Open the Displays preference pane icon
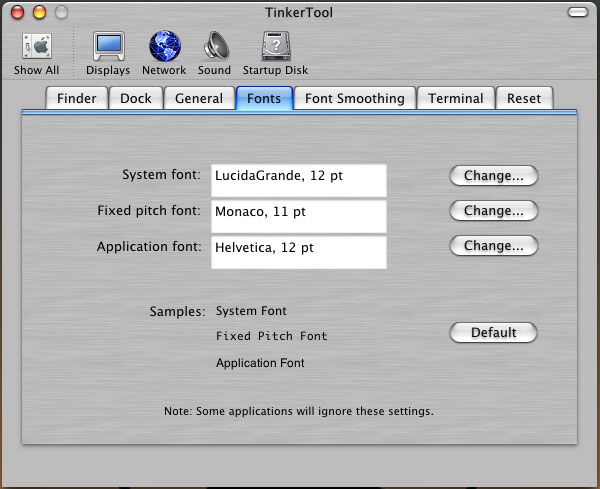 [109, 46]
